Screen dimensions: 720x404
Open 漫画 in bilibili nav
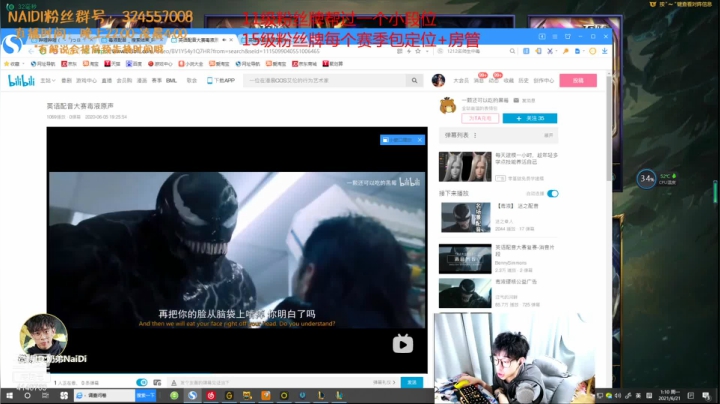tap(142, 80)
